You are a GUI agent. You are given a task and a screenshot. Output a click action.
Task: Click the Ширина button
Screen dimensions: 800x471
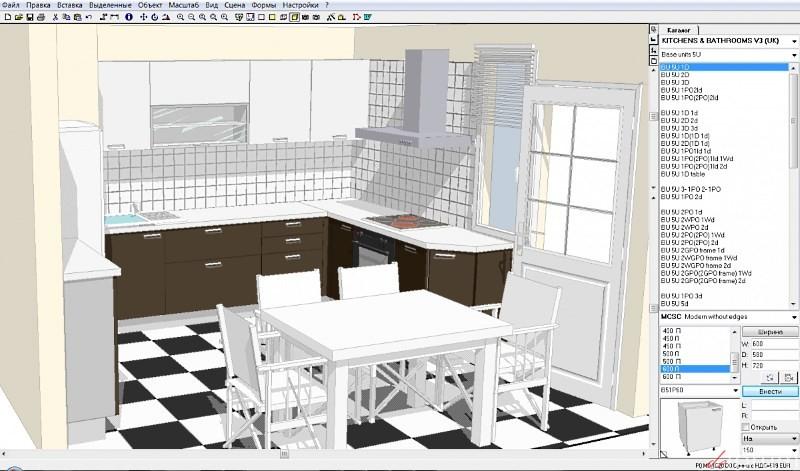click(x=769, y=330)
